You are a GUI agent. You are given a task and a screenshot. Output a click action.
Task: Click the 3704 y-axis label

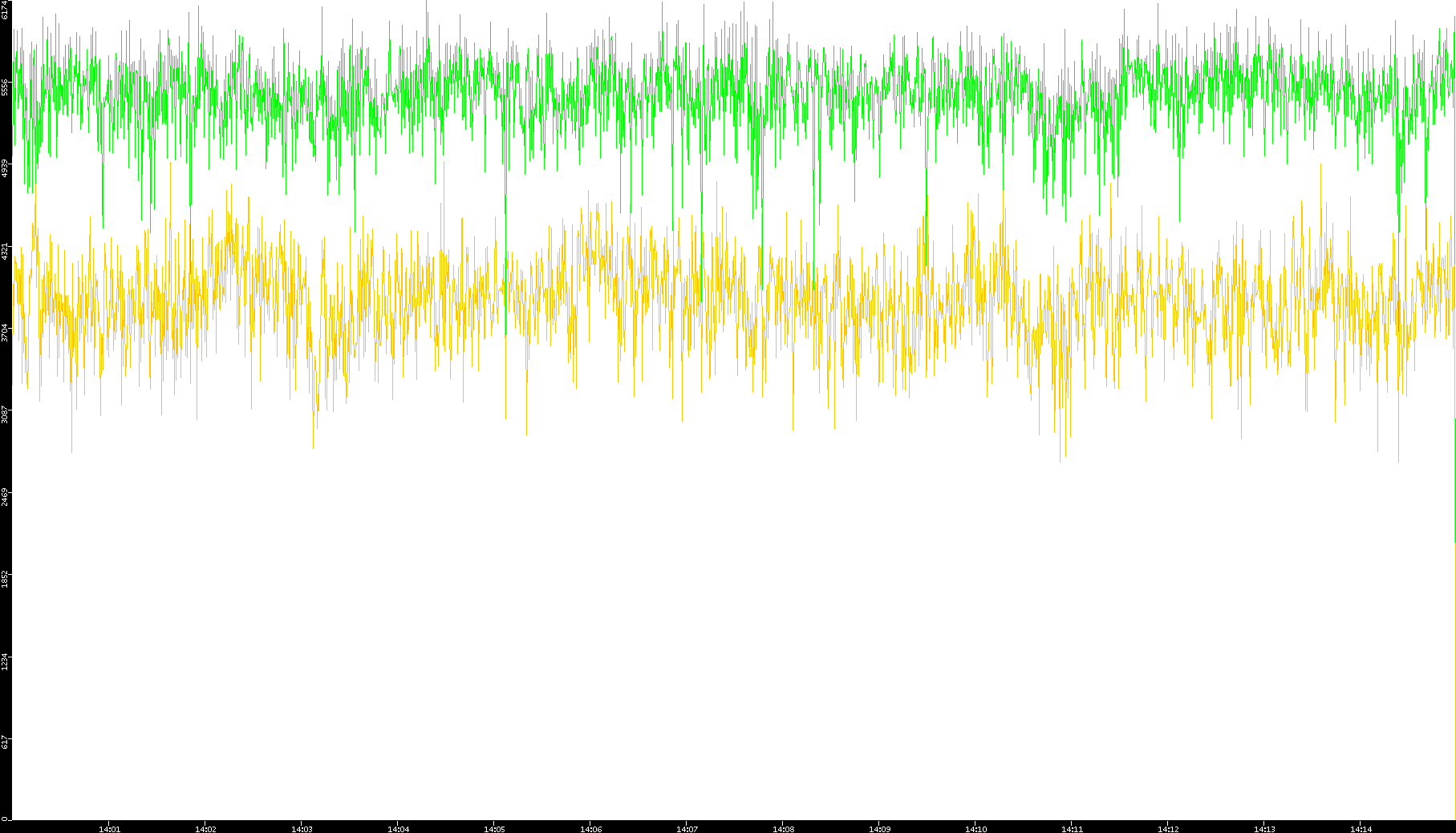(x=5, y=333)
